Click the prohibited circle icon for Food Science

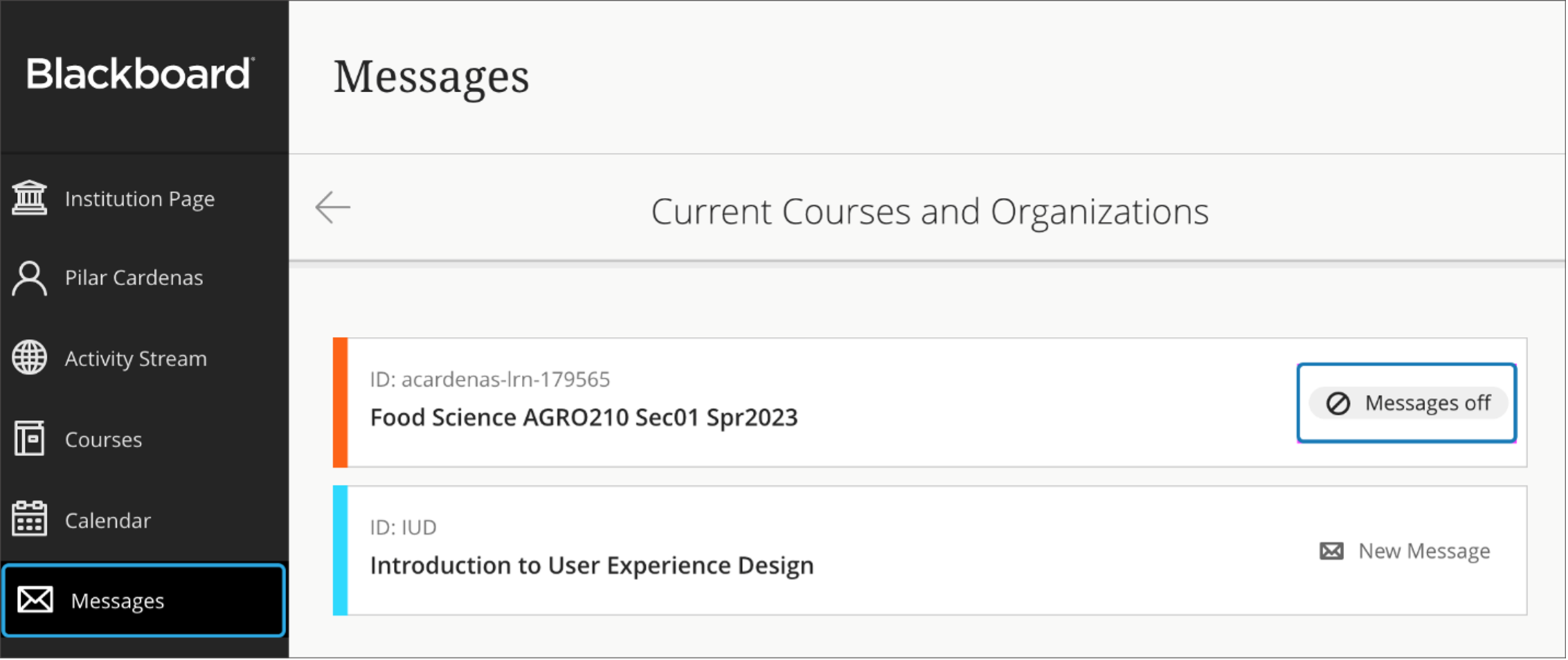coord(1338,403)
